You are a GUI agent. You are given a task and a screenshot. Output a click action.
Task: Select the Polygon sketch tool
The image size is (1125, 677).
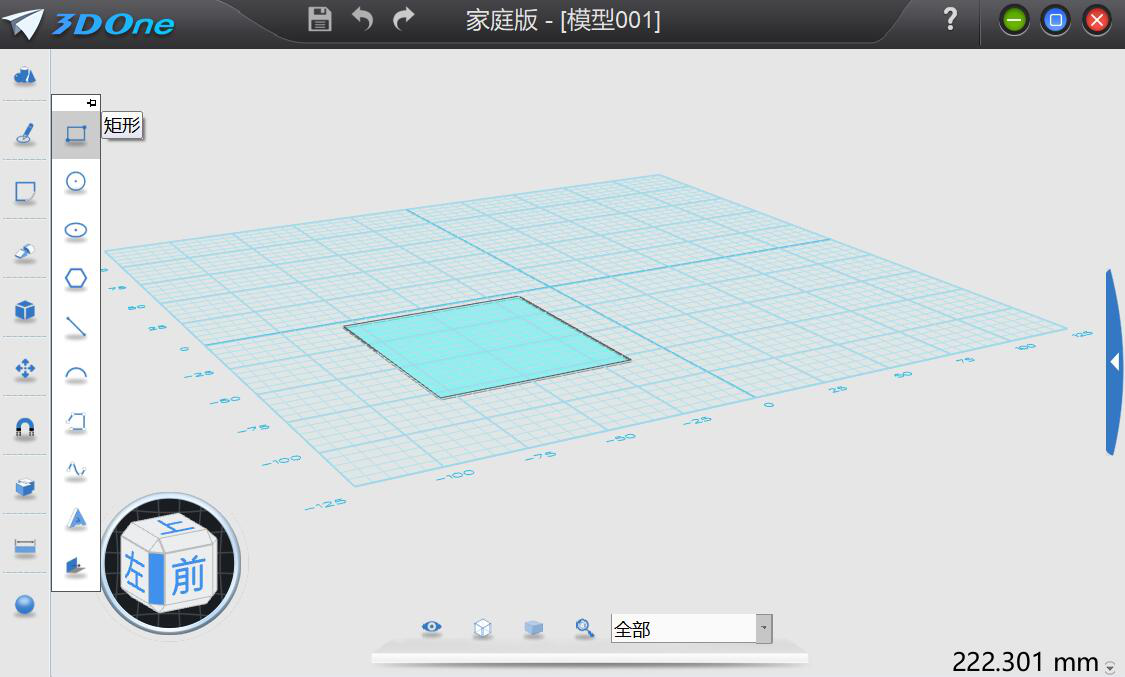tap(75, 278)
